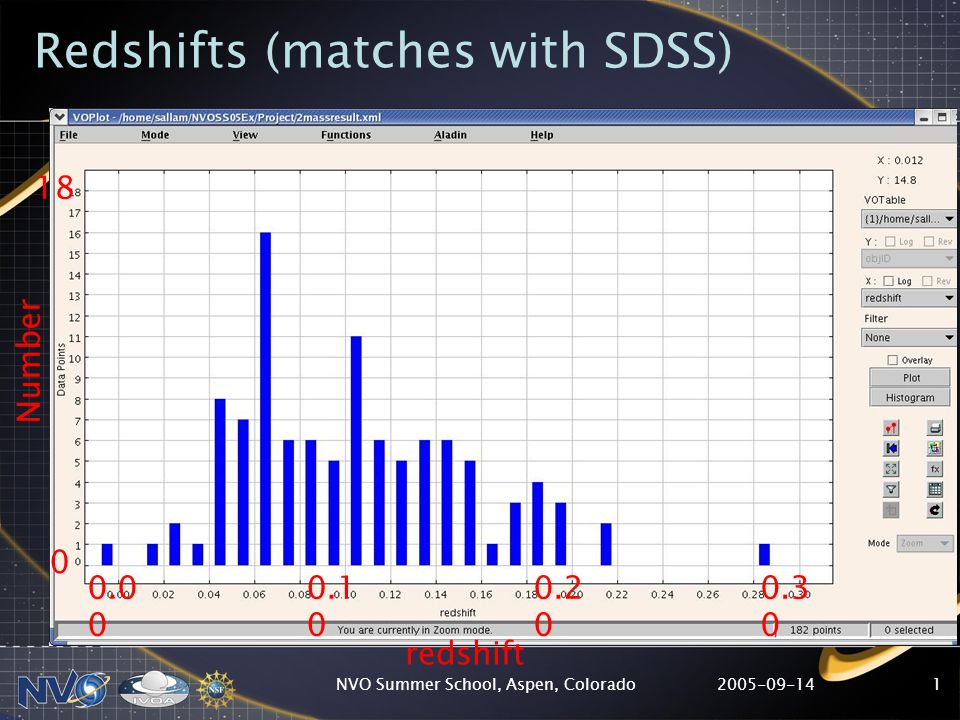This screenshot has height=720, width=960.
Task: Open the VOPlot window menu arrow in title bar
Action: (x=59, y=116)
